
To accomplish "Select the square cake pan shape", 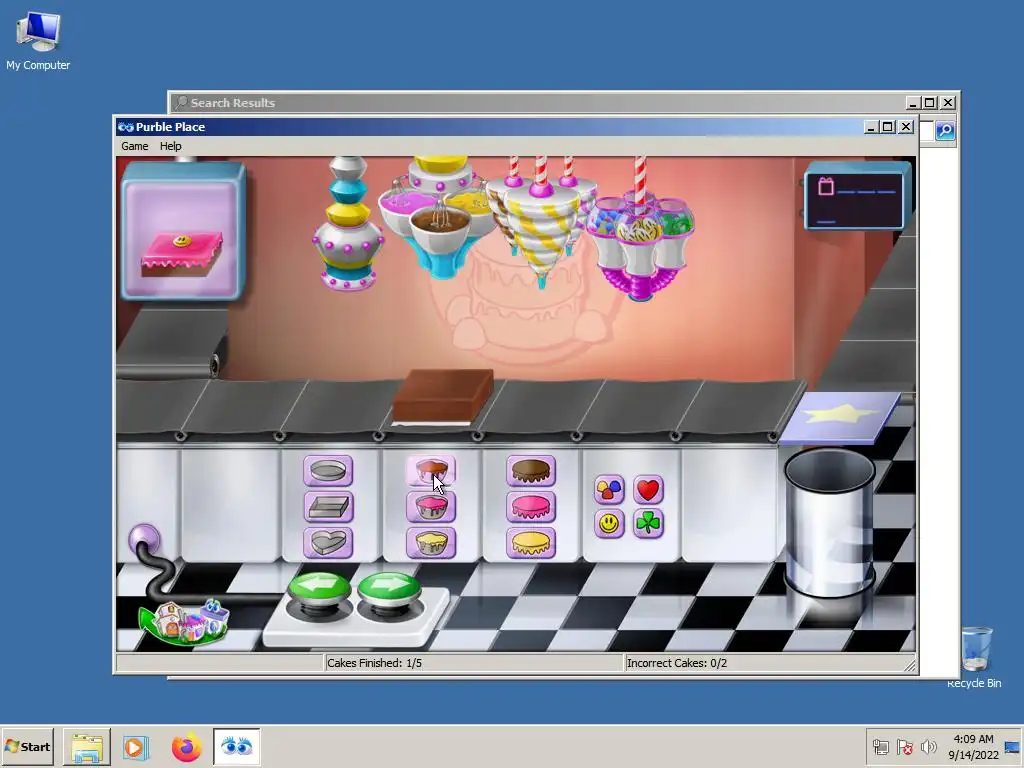I will click(328, 506).
